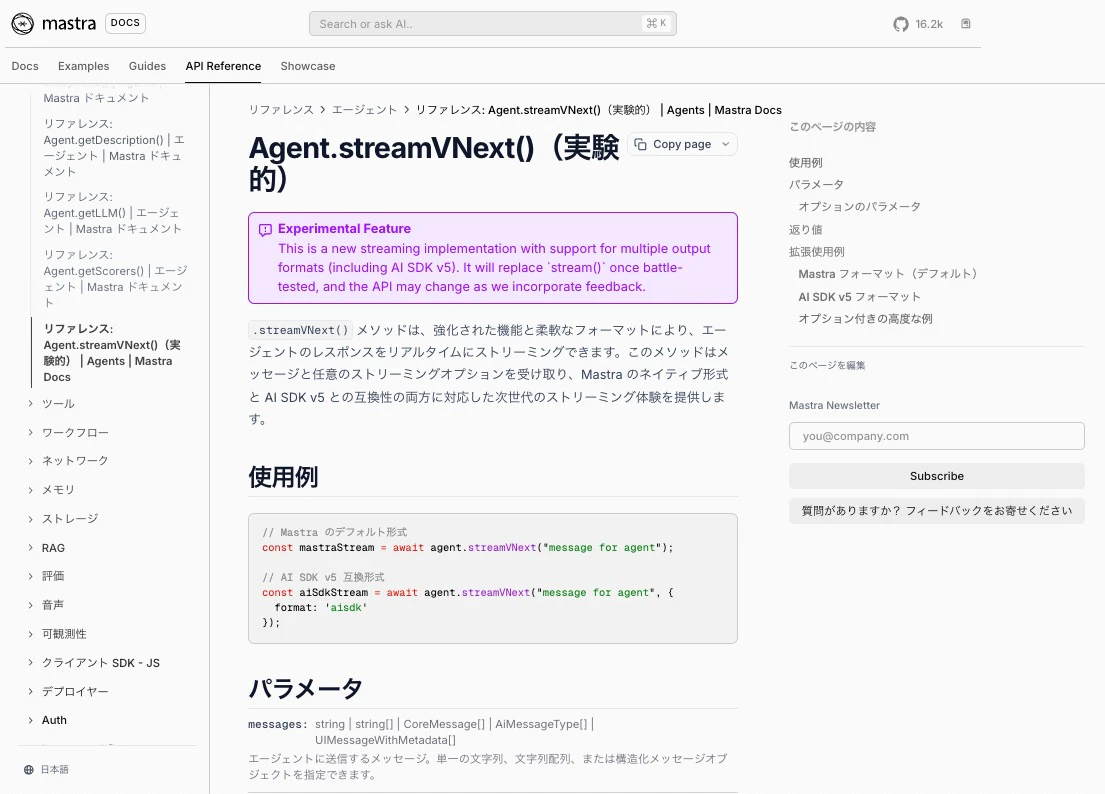Click format: 'aisdk' line in code block

coord(321,607)
